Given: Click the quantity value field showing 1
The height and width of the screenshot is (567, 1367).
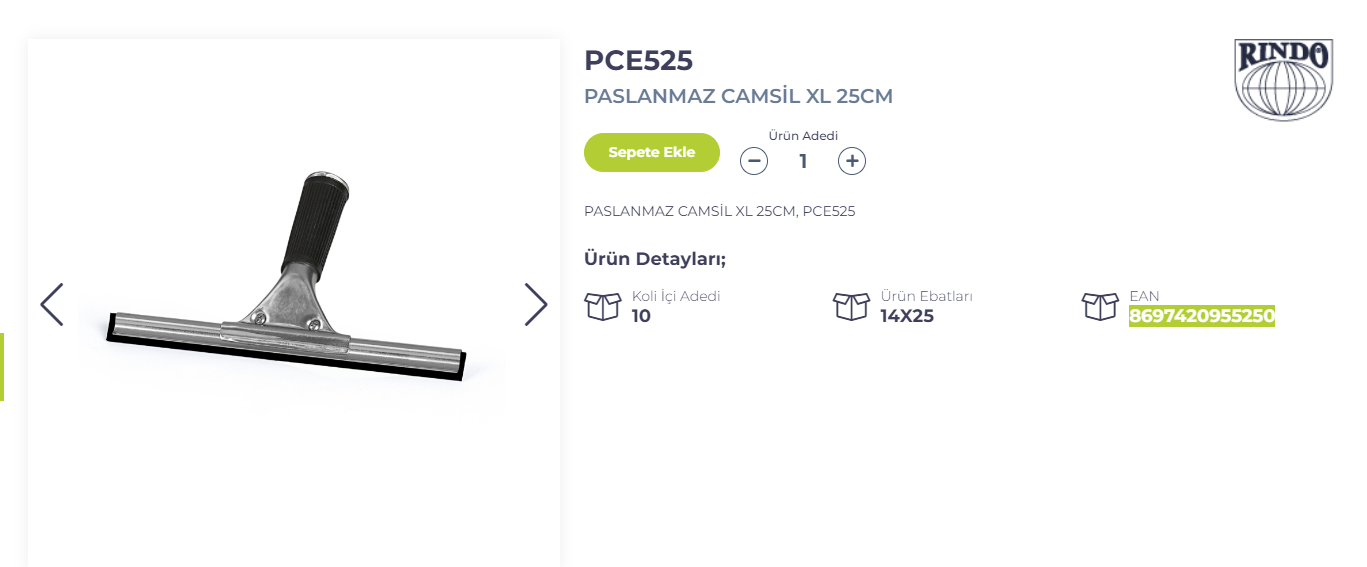Looking at the screenshot, I should pos(803,160).
